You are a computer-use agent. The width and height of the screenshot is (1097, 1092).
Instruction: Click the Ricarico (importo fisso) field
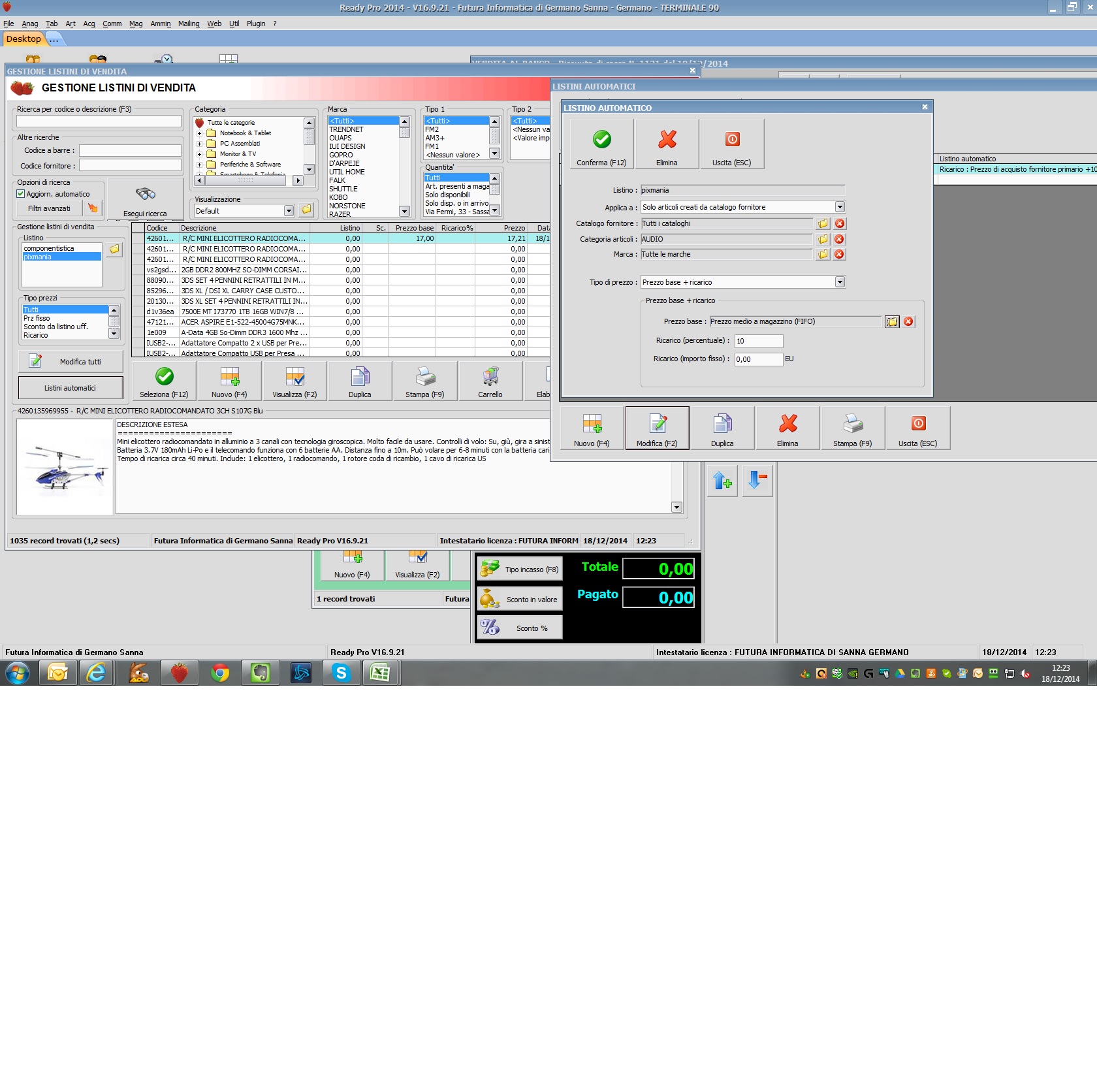tap(759, 359)
